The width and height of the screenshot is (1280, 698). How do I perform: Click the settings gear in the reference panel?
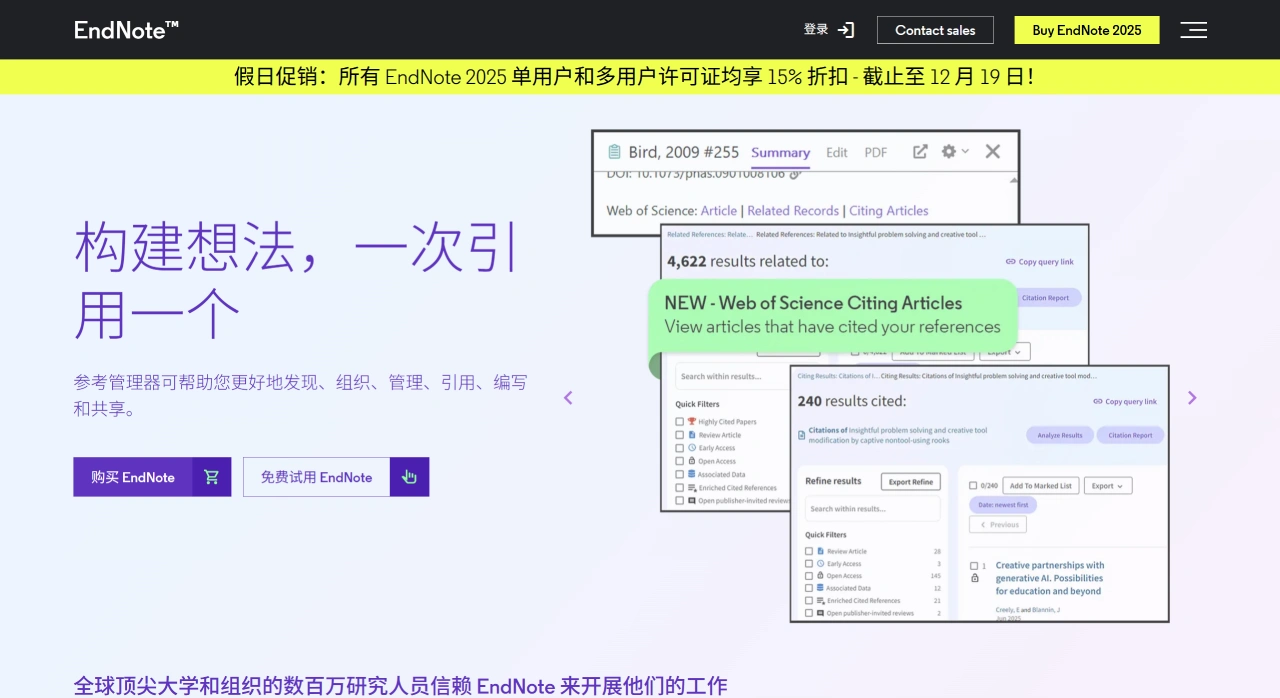(x=948, y=151)
